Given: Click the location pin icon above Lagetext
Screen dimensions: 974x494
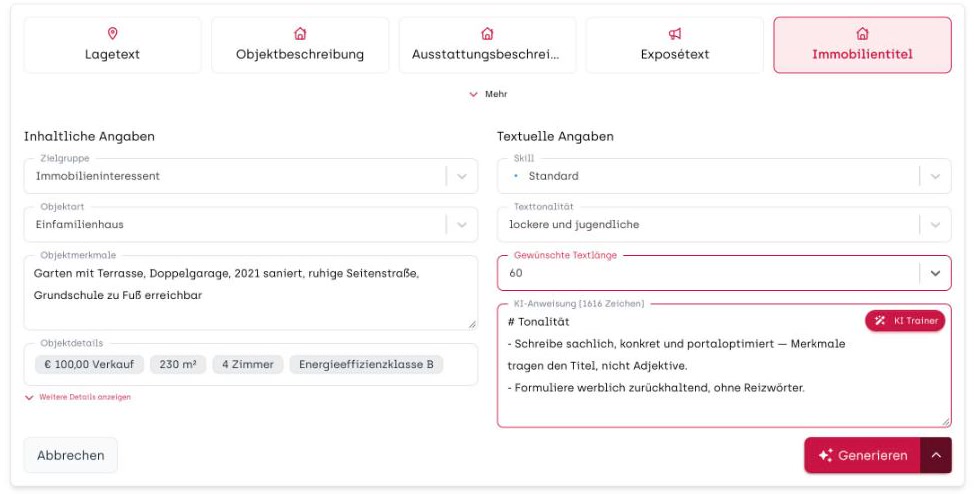Looking at the screenshot, I should [x=112, y=34].
